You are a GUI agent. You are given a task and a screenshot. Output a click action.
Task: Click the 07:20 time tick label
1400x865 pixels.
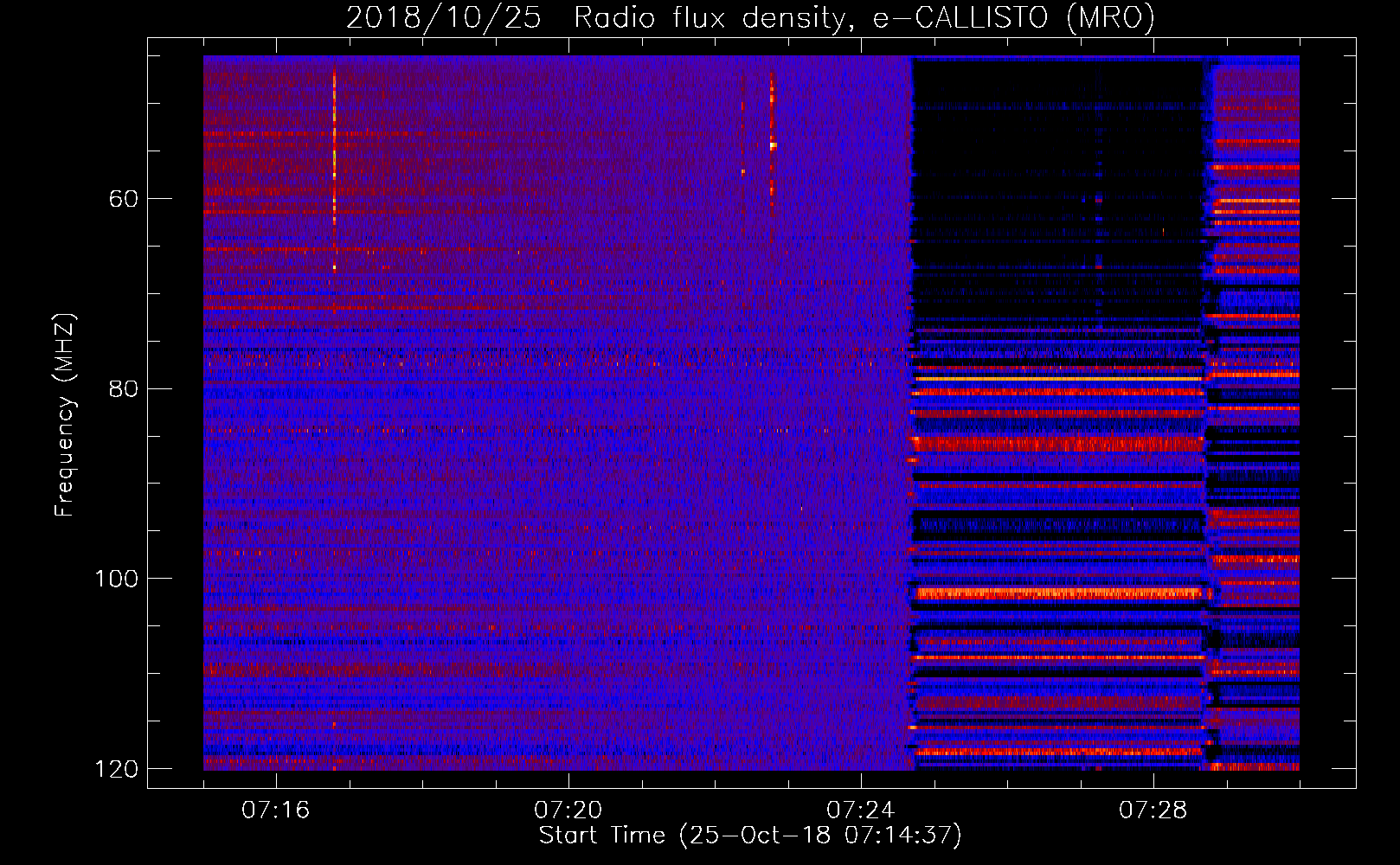(568, 811)
